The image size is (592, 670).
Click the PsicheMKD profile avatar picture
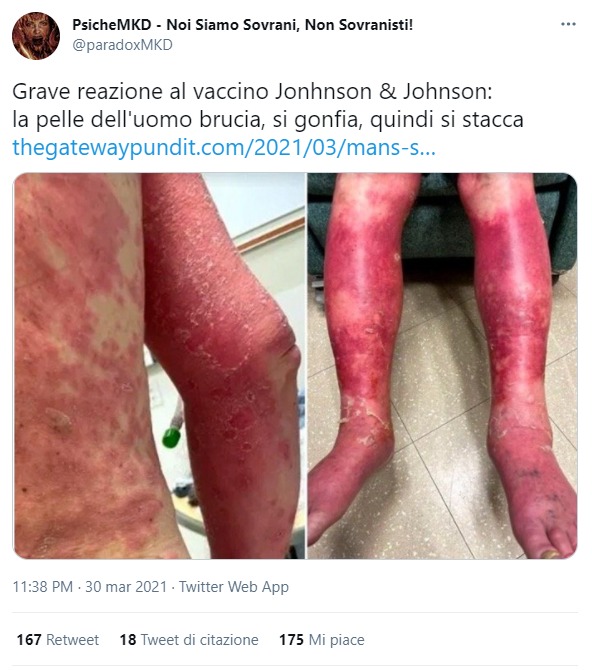36,35
